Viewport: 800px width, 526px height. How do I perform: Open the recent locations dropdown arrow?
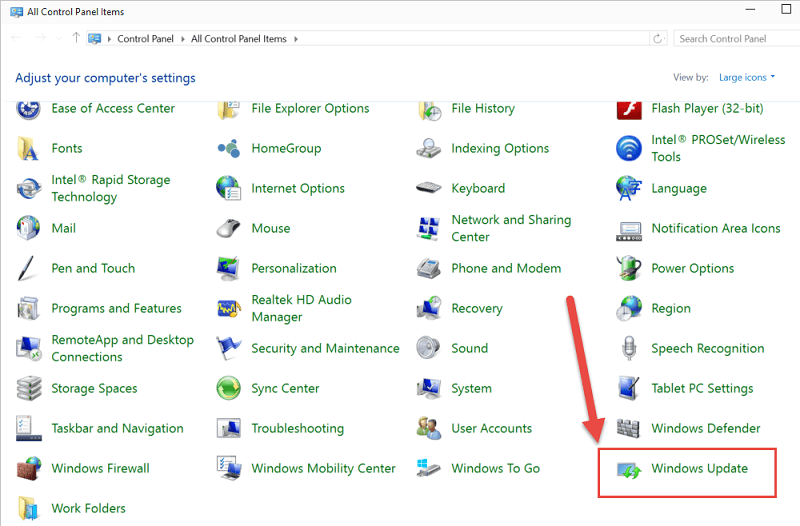click(58, 38)
